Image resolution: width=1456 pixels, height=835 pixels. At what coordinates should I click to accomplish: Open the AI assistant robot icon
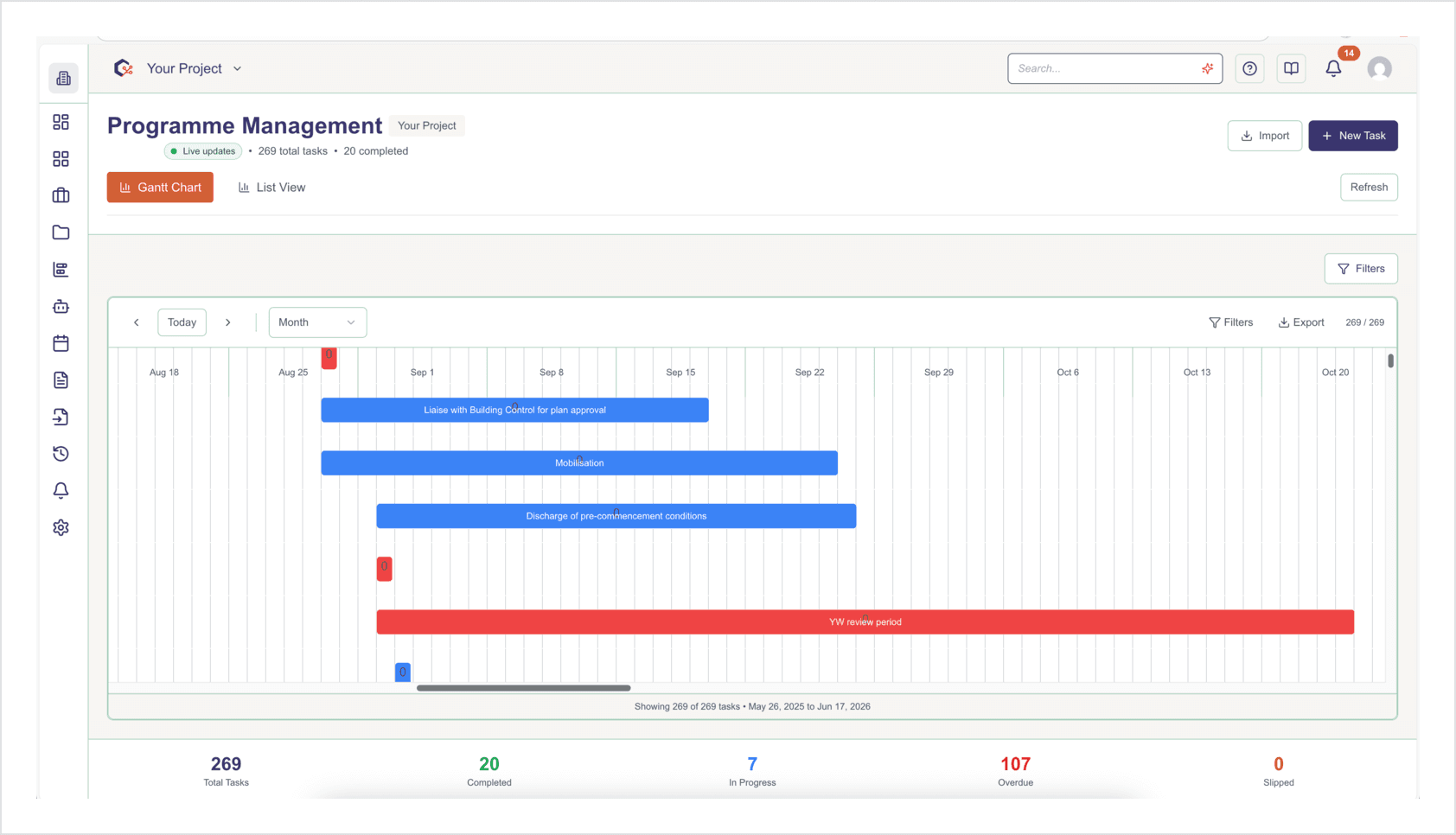[61, 306]
